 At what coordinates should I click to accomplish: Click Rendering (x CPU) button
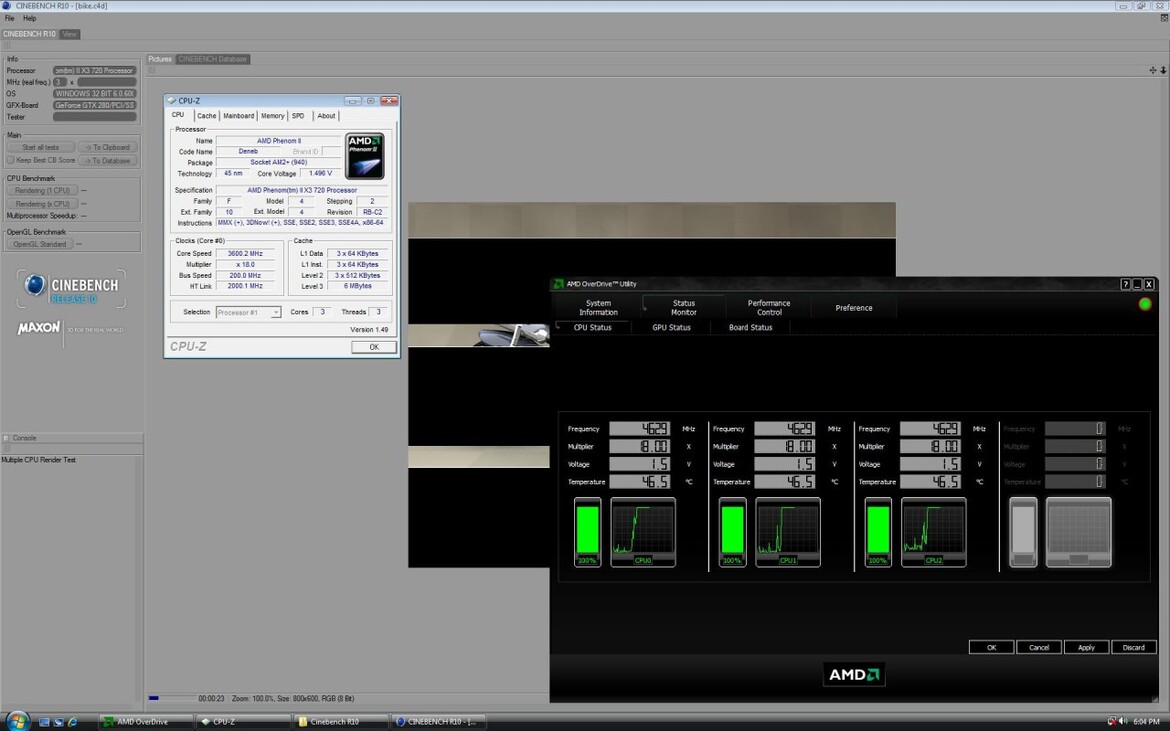tap(42, 204)
